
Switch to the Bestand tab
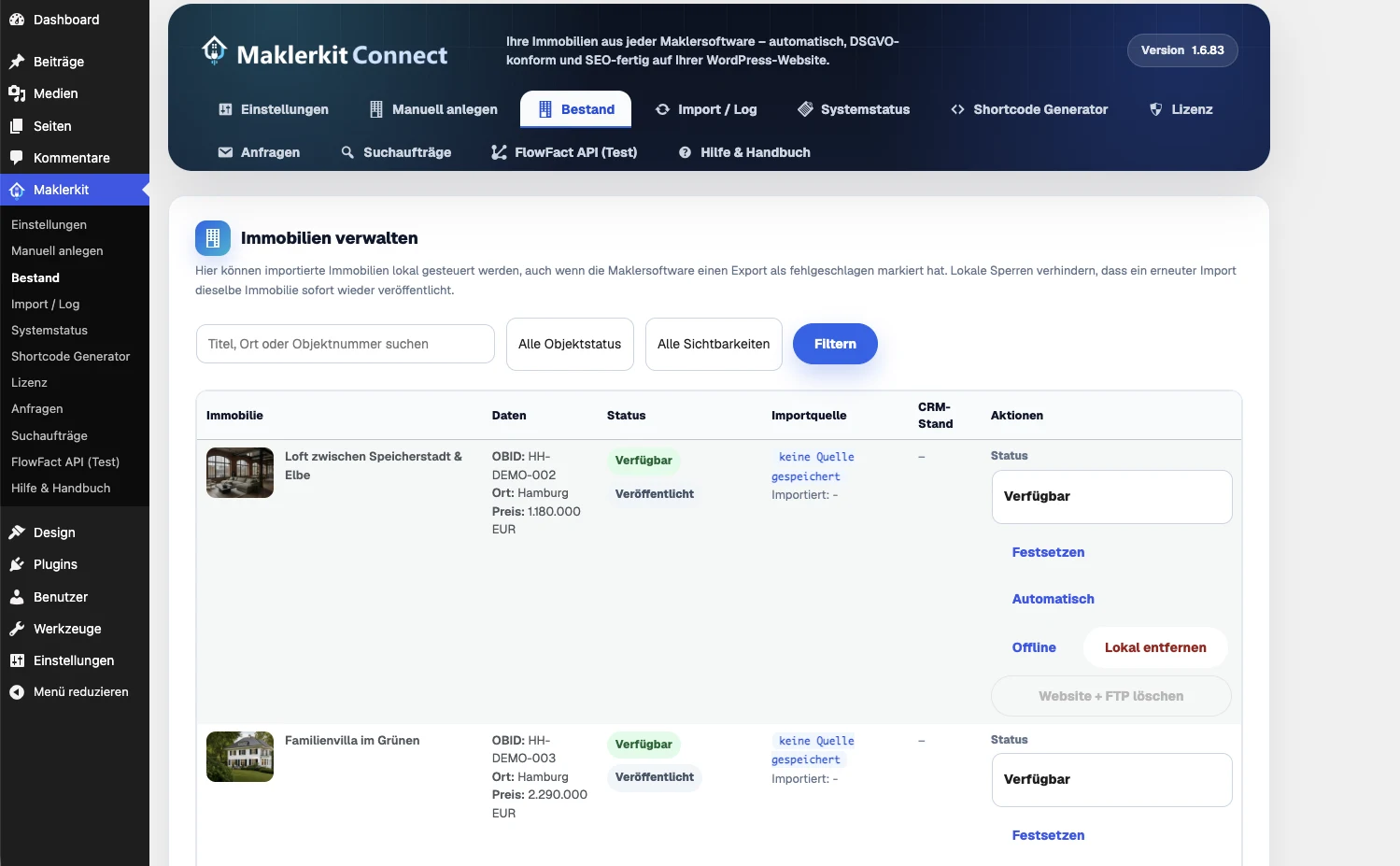575,109
